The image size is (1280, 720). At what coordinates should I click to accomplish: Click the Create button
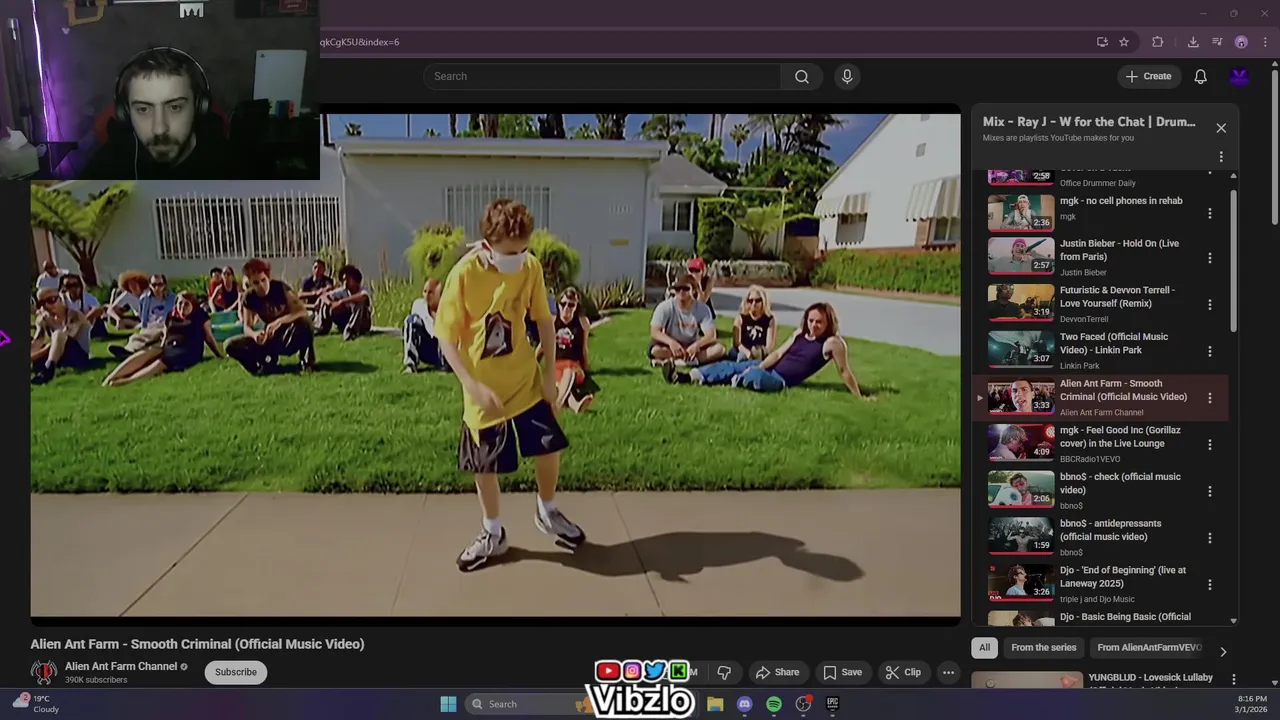(1148, 76)
